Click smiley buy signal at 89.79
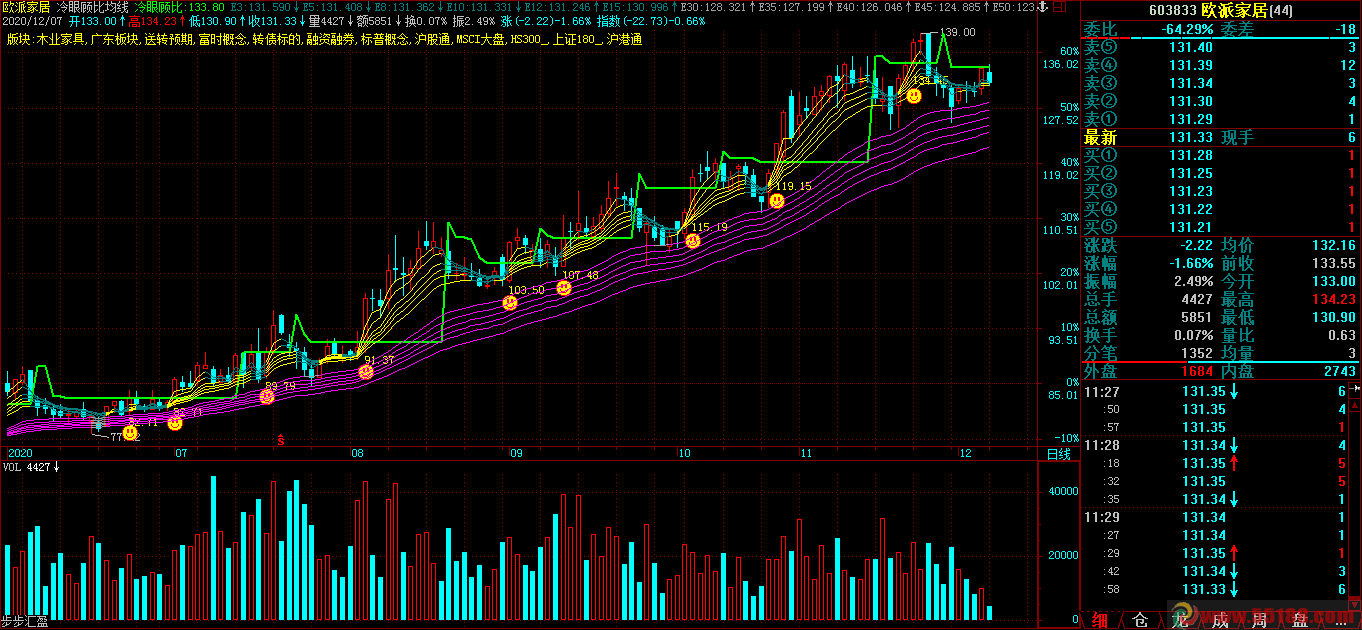 point(267,397)
